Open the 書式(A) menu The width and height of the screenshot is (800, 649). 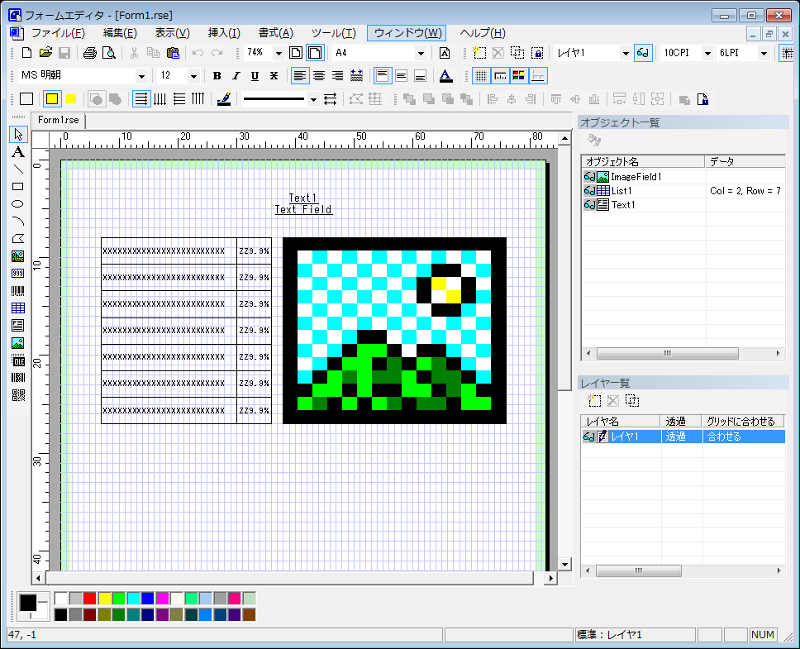pyautogui.click(x=276, y=33)
